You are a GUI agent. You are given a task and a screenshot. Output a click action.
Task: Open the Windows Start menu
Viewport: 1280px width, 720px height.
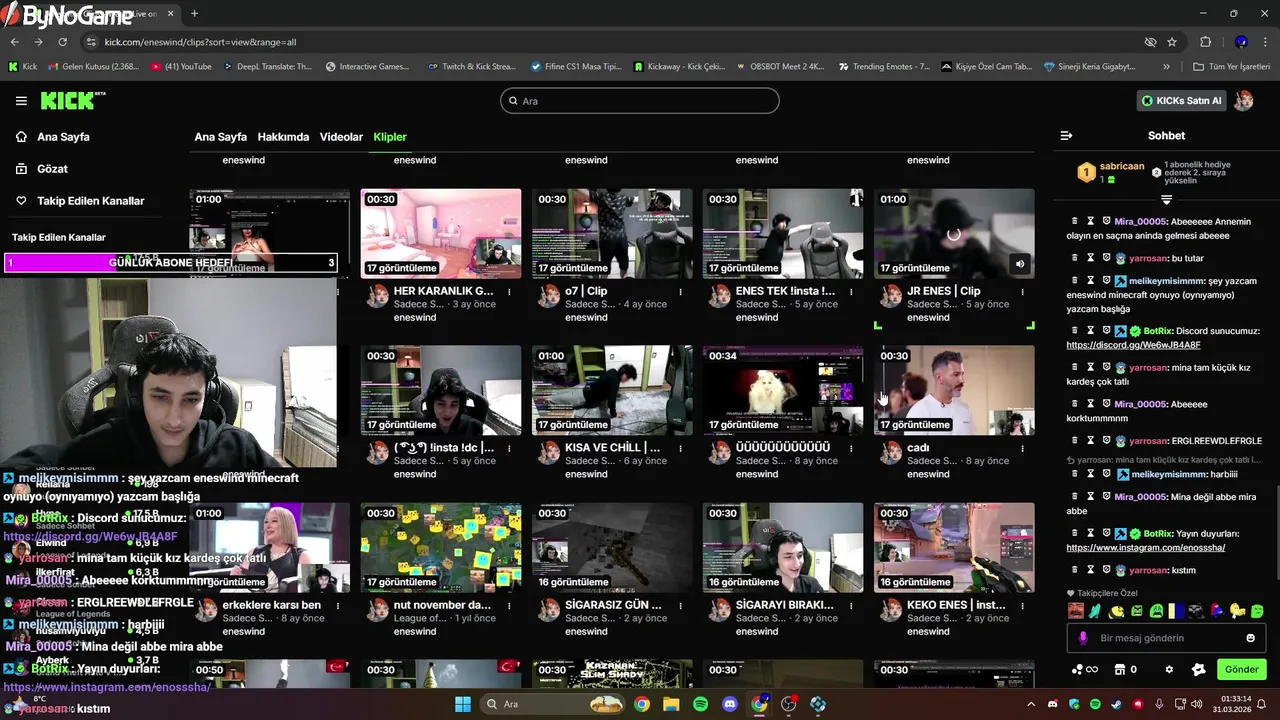point(463,704)
